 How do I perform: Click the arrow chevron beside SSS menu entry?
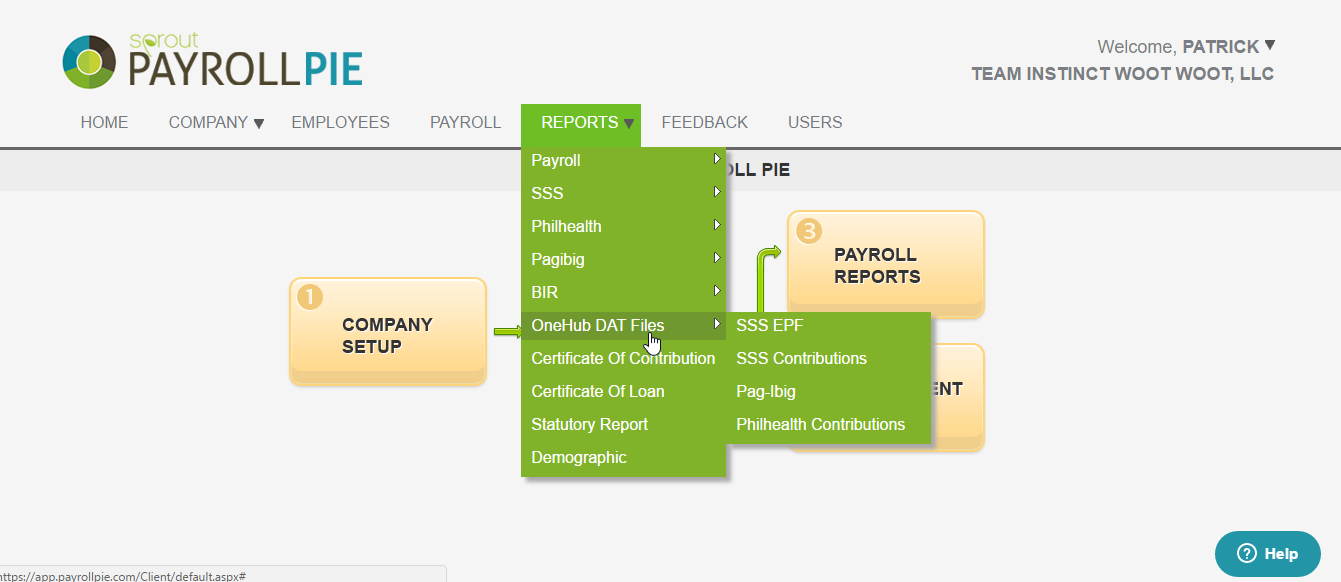(716, 193)
